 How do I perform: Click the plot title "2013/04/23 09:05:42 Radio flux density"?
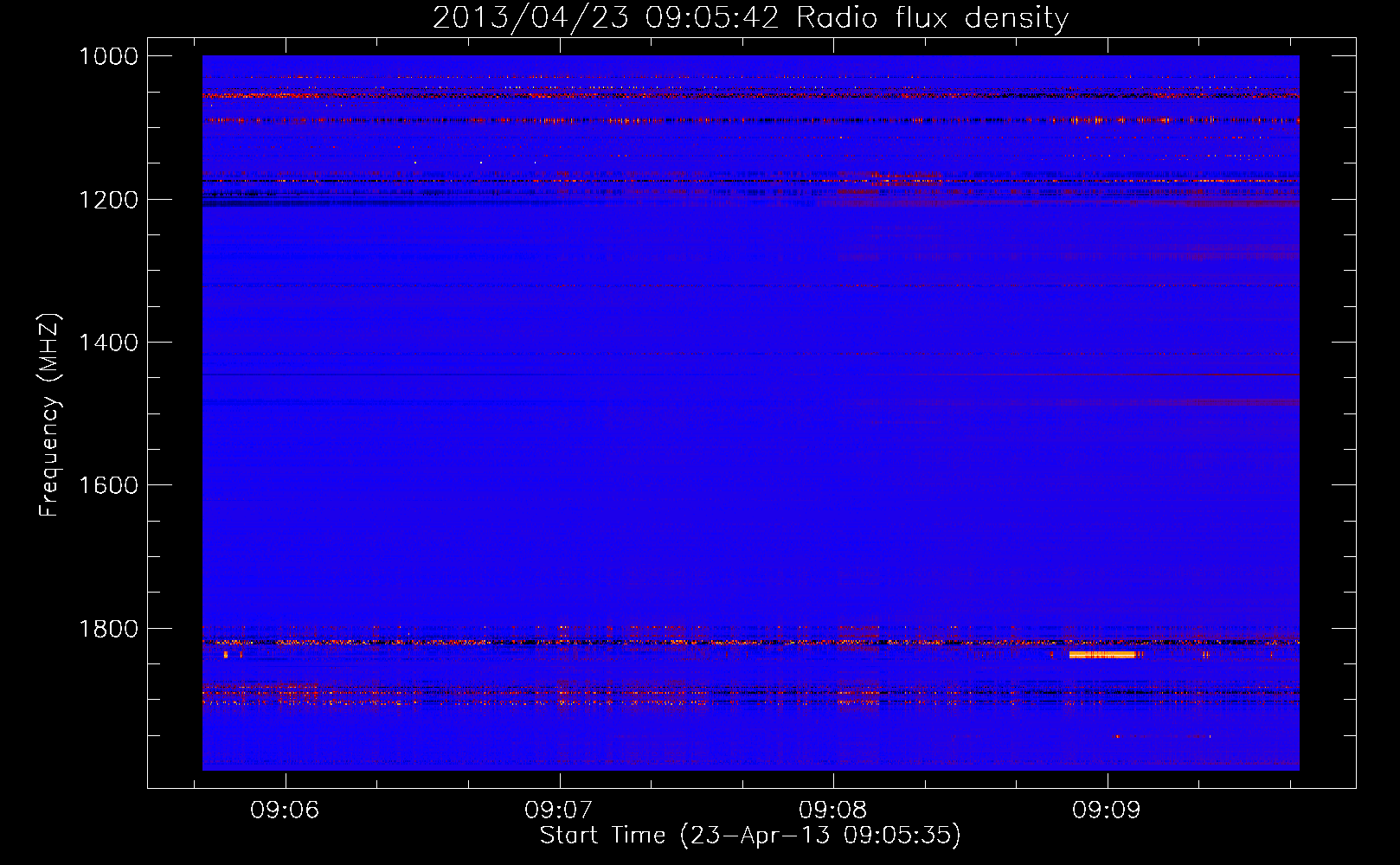click(750, 18)
